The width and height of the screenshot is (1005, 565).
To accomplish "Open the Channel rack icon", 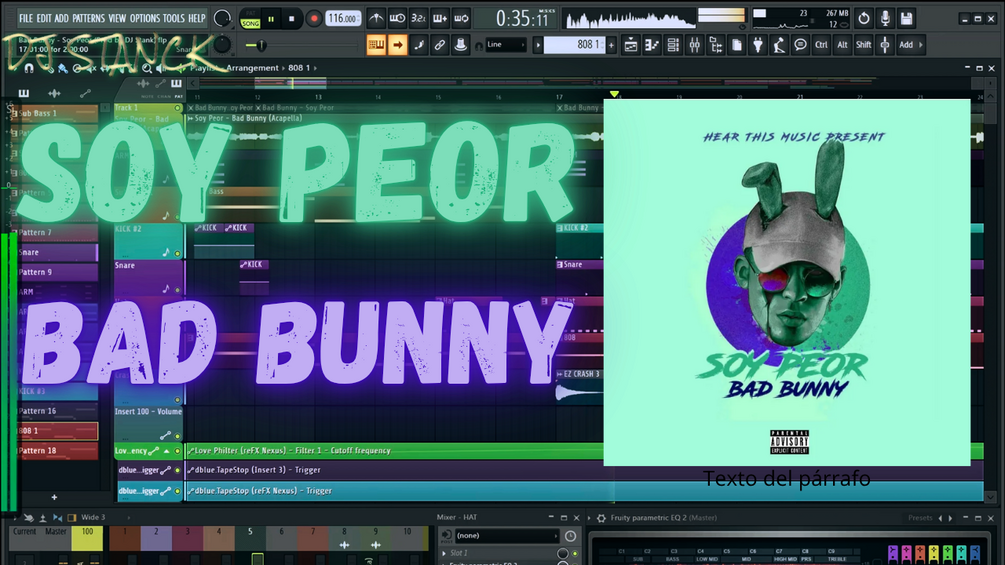I will coord(673,45).
